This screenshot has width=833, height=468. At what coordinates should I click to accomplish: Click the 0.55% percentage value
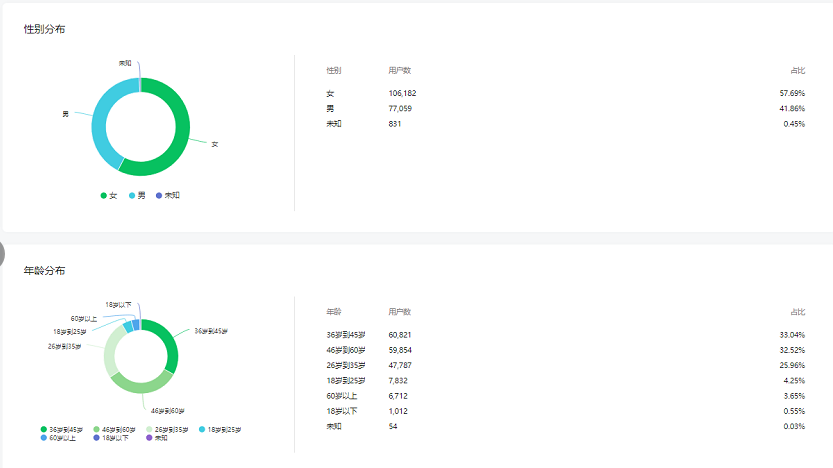tap(794, 411)
